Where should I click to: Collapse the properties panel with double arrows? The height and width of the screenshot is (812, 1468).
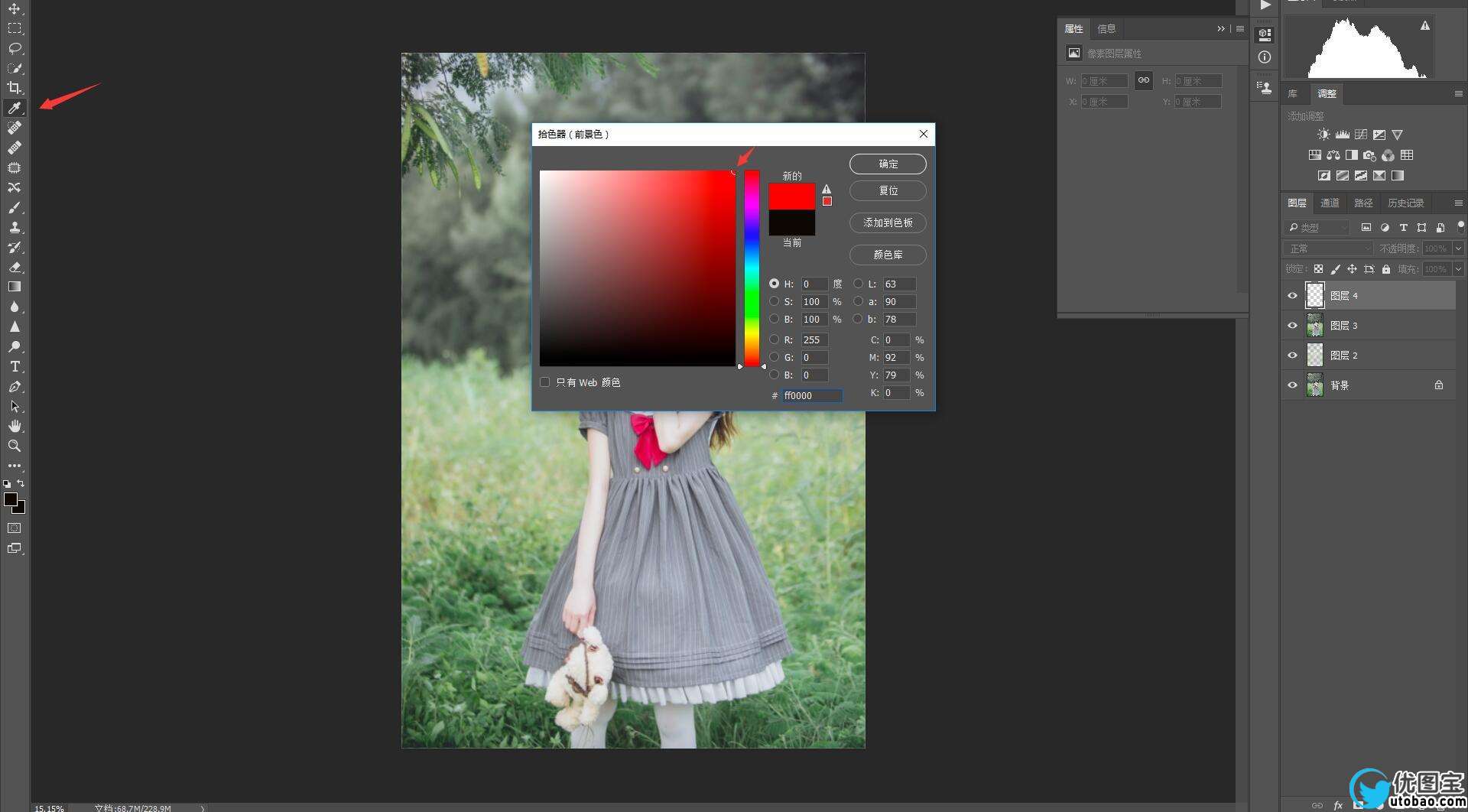coord(1221,29)
